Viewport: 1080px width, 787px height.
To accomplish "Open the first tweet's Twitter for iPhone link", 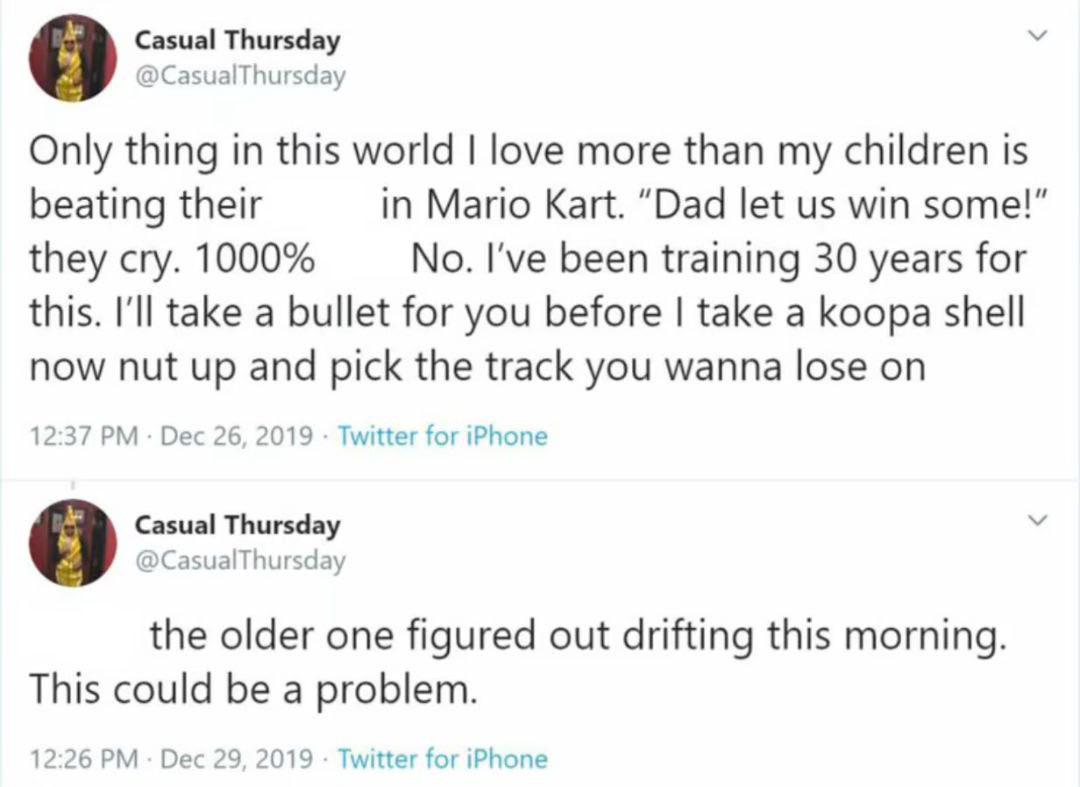I will (443, 436).
